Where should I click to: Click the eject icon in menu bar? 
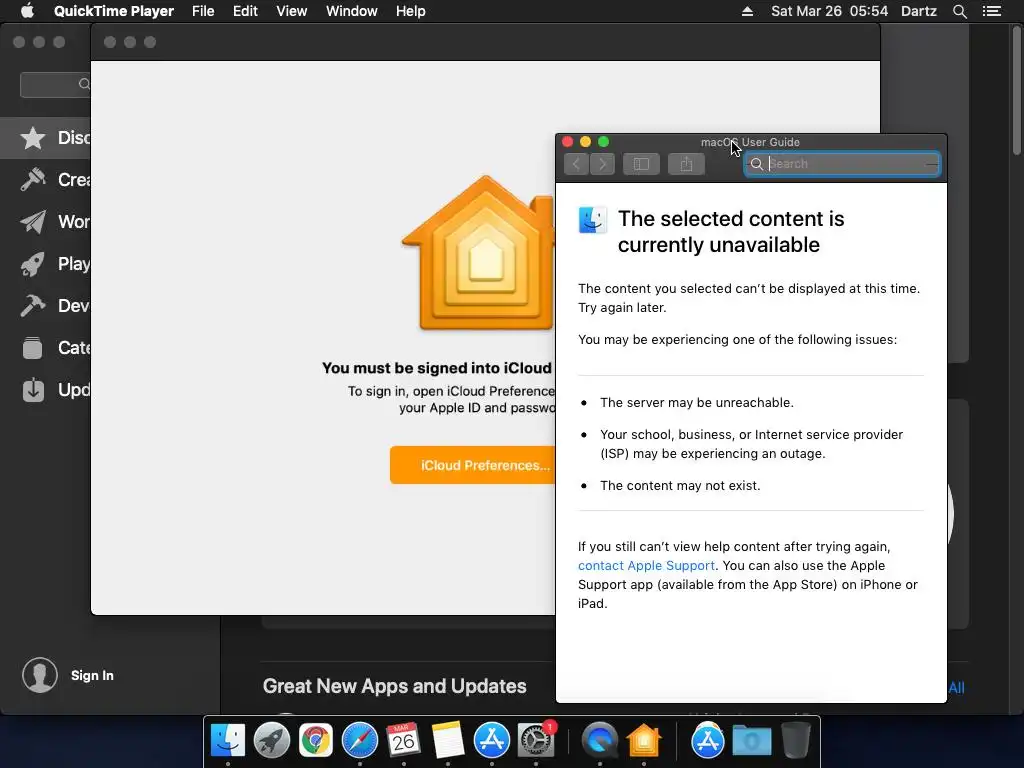coord(748,11)
